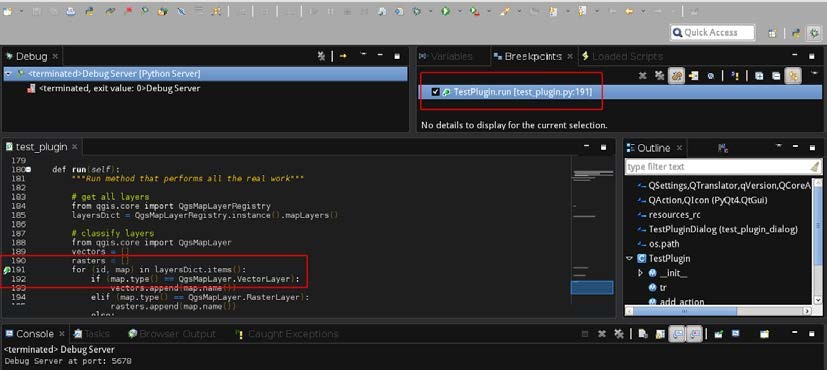Expand the __init__ node in Outline

(640, 273)
